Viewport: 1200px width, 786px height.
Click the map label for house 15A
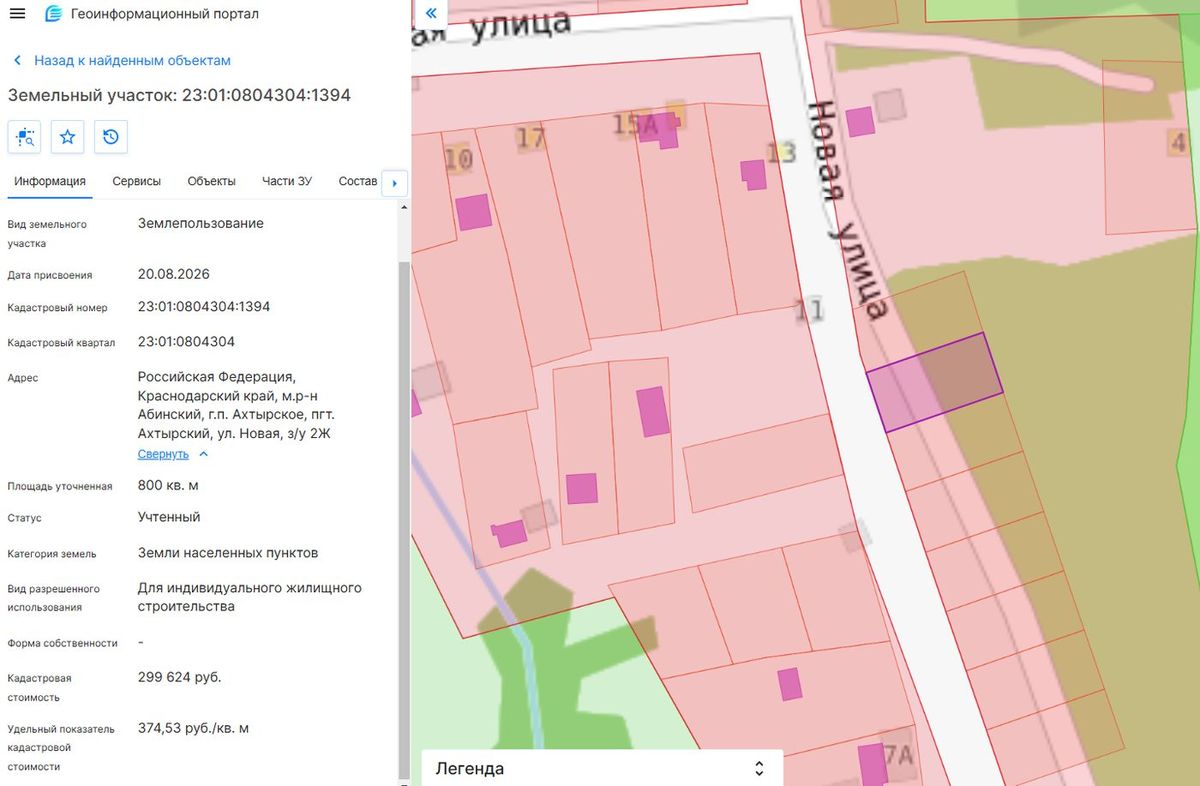point(633,125)
